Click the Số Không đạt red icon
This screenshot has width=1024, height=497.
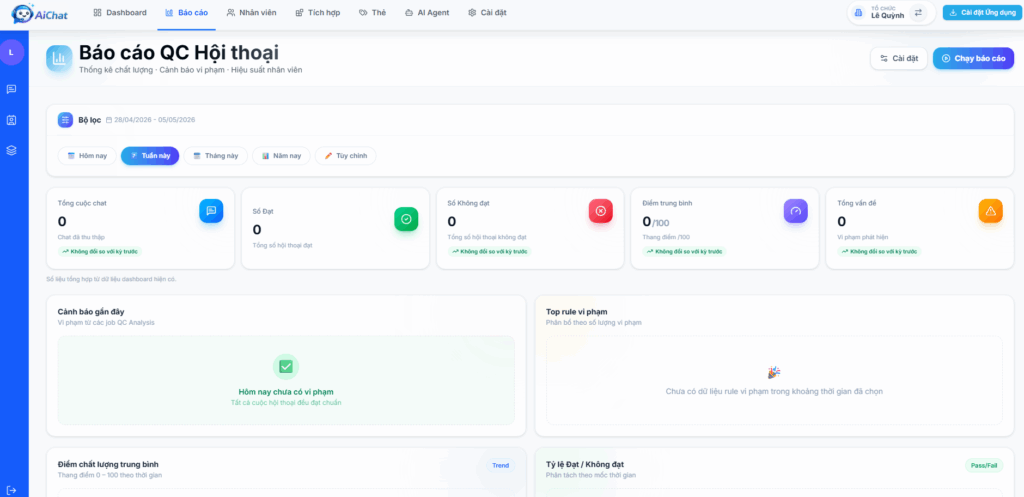(601, 211)
